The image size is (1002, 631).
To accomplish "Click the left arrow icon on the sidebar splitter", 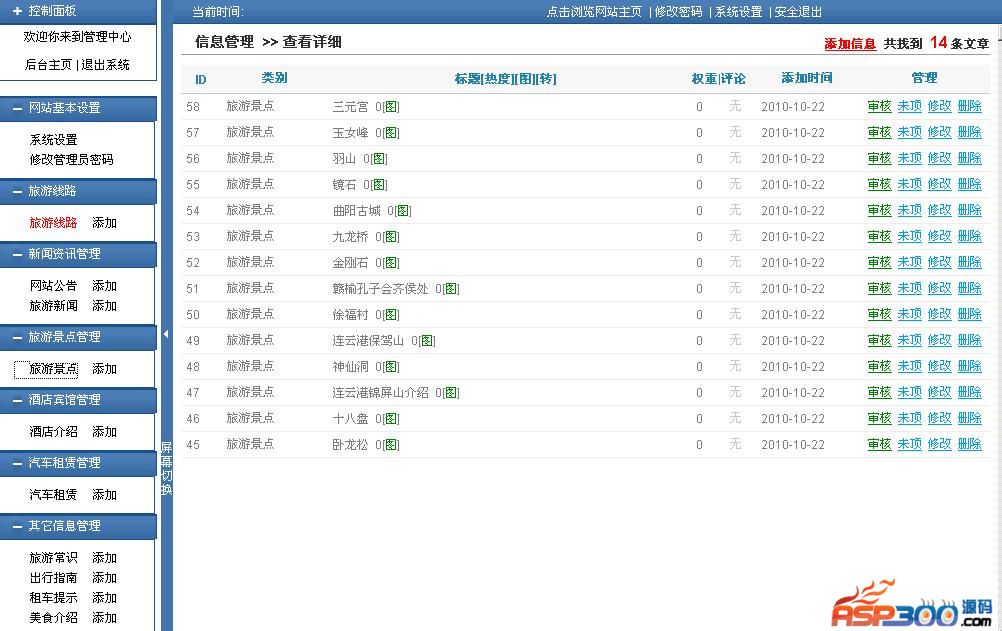I will click(x=166, y=334).
